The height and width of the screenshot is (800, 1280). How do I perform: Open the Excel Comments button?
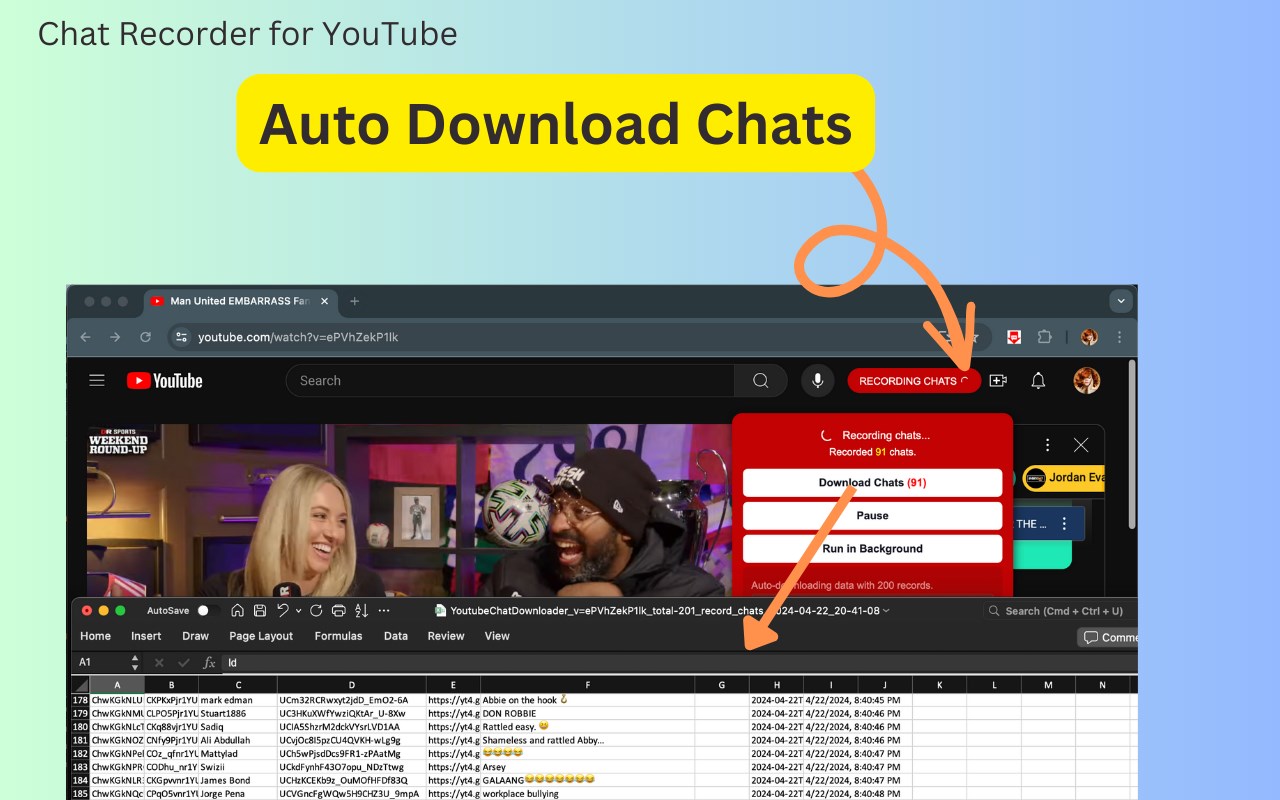coord(1108,637)
